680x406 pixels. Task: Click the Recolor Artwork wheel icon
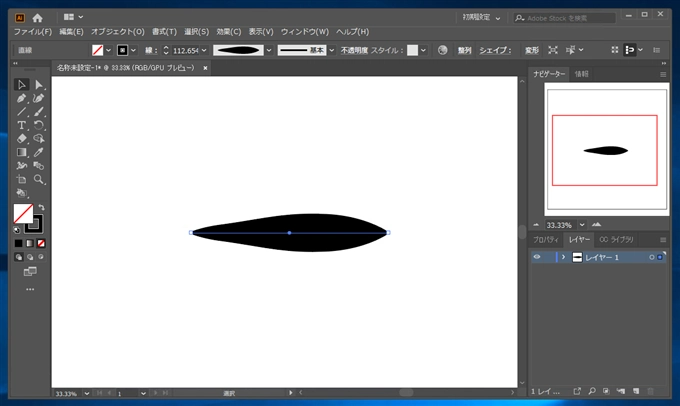[442, 50]
